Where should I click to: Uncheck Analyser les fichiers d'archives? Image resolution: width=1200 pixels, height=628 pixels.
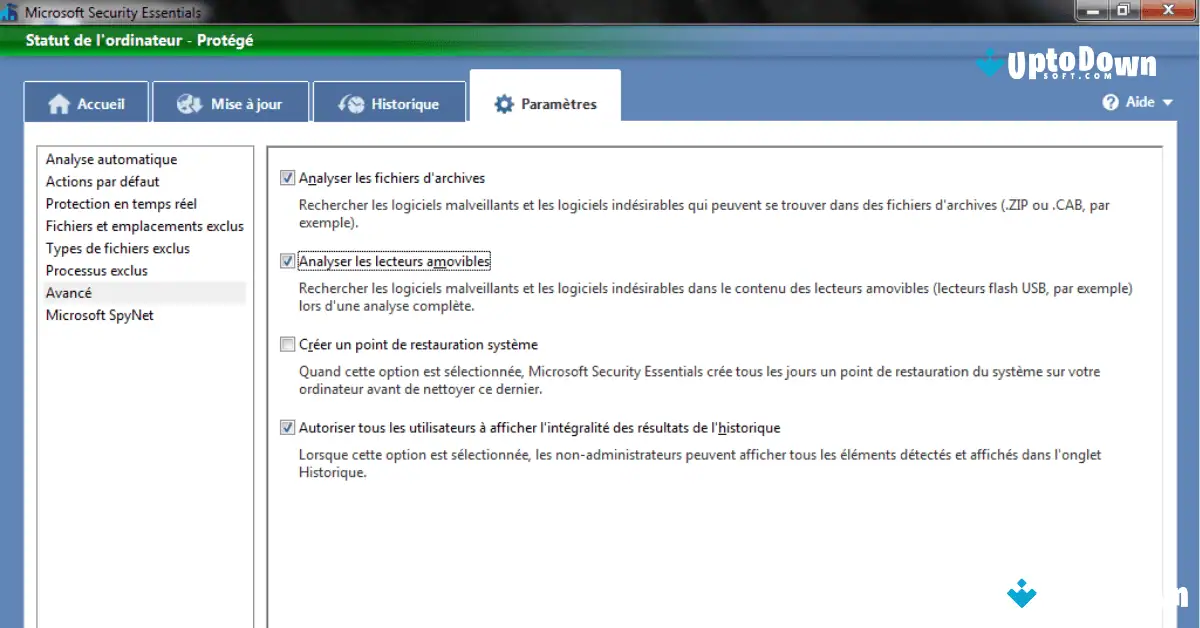287,177
